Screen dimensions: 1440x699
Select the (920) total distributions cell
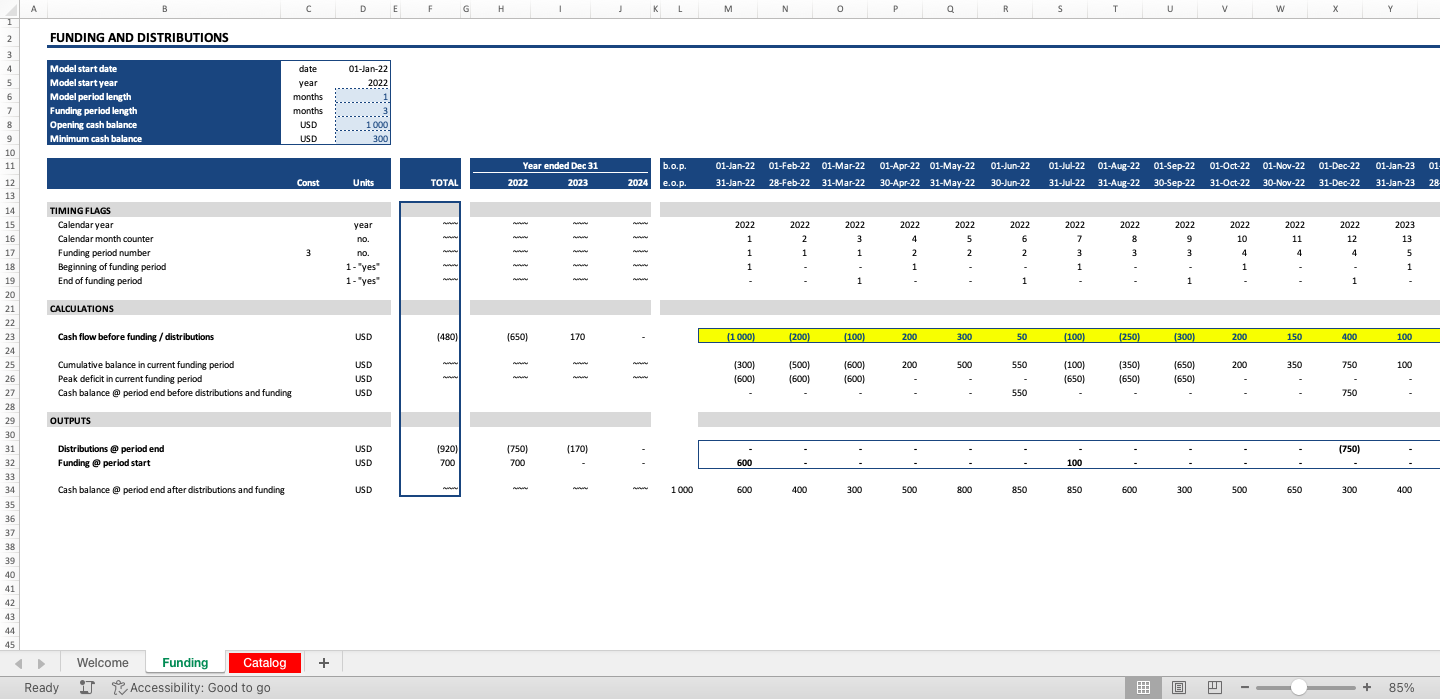(x=430, y=449)
